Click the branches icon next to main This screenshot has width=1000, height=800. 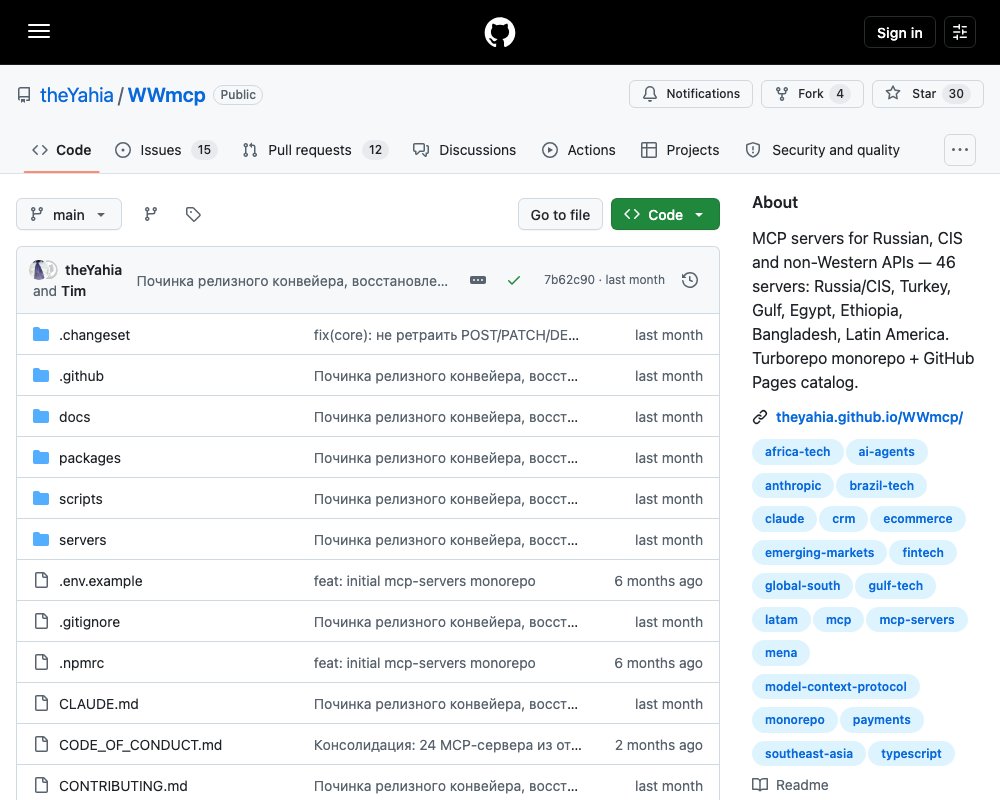(x=151, y=214)
